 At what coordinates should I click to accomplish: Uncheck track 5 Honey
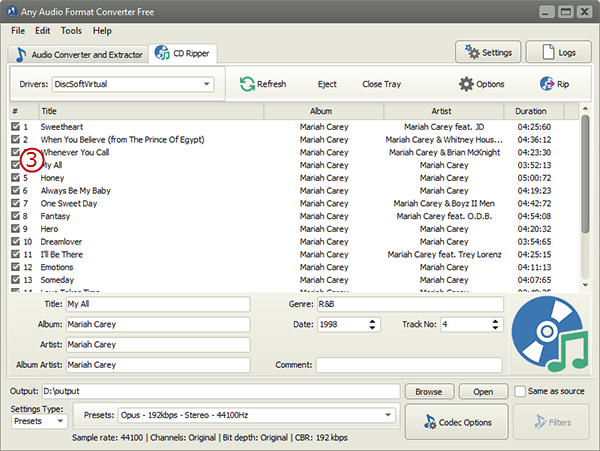pyautogui.click(x=15, y=177)
